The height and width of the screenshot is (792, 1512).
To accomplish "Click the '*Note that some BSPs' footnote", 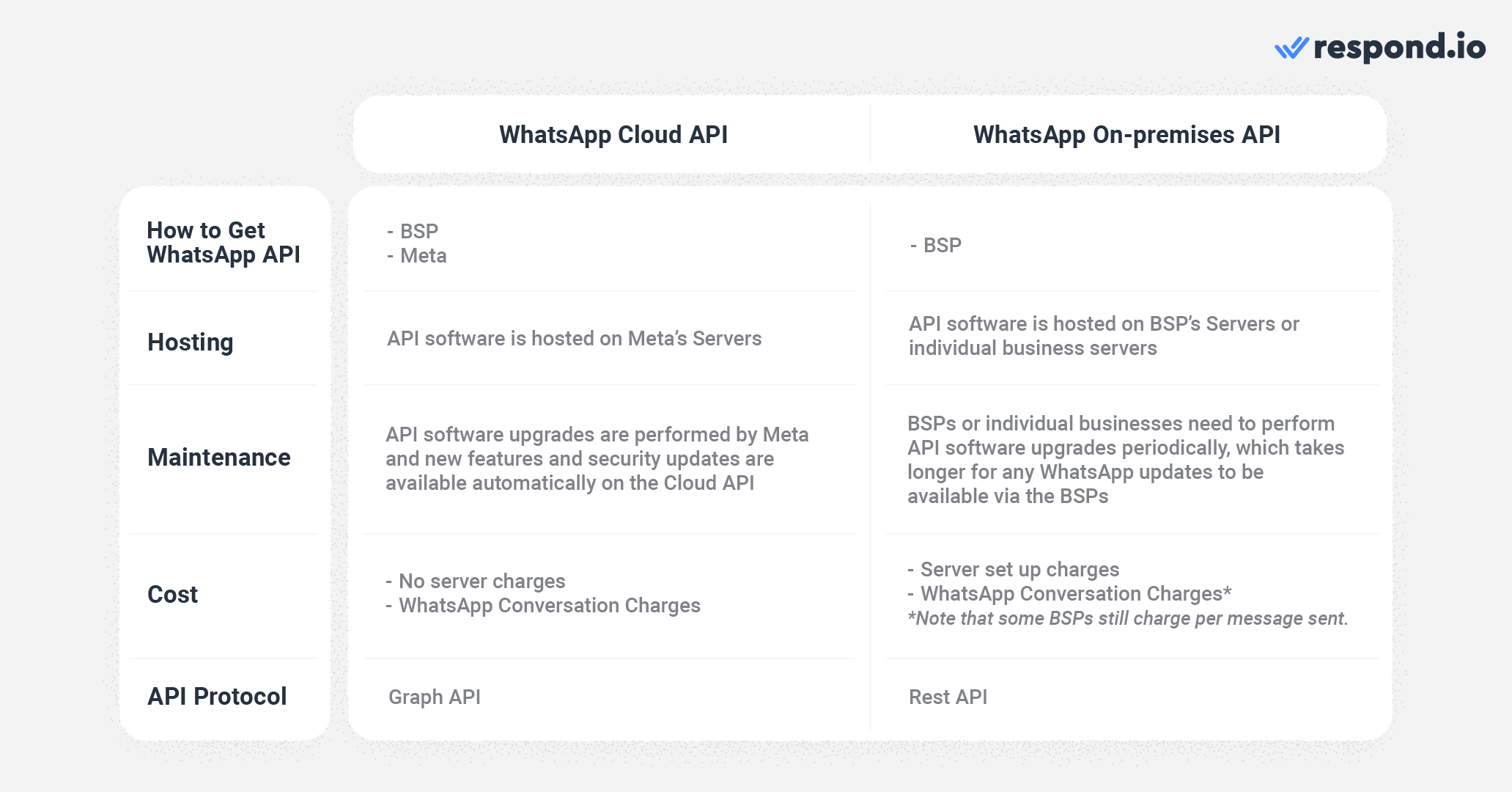I will point(1128,618).
